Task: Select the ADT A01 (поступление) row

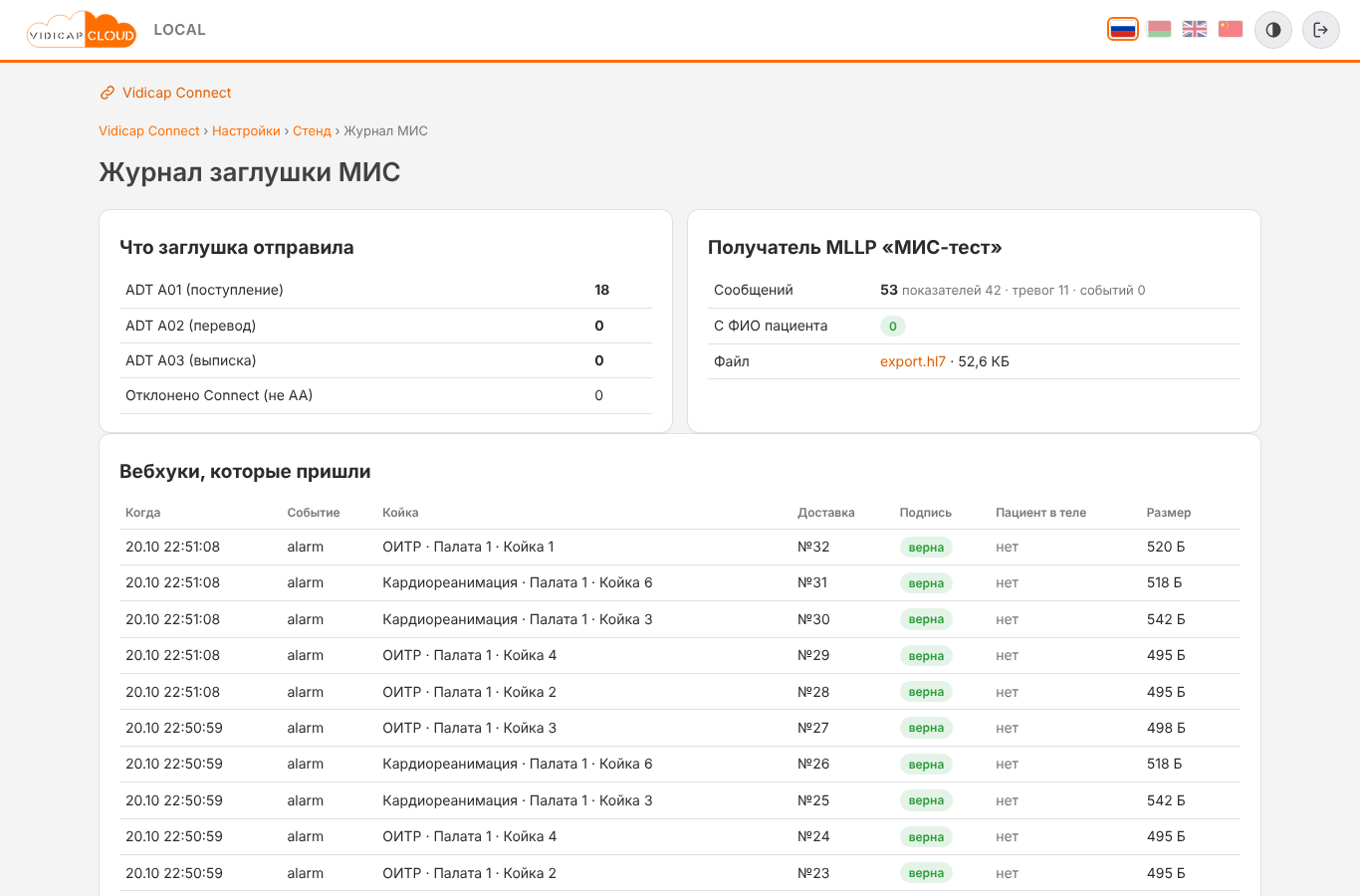Action: click(385, 290)
